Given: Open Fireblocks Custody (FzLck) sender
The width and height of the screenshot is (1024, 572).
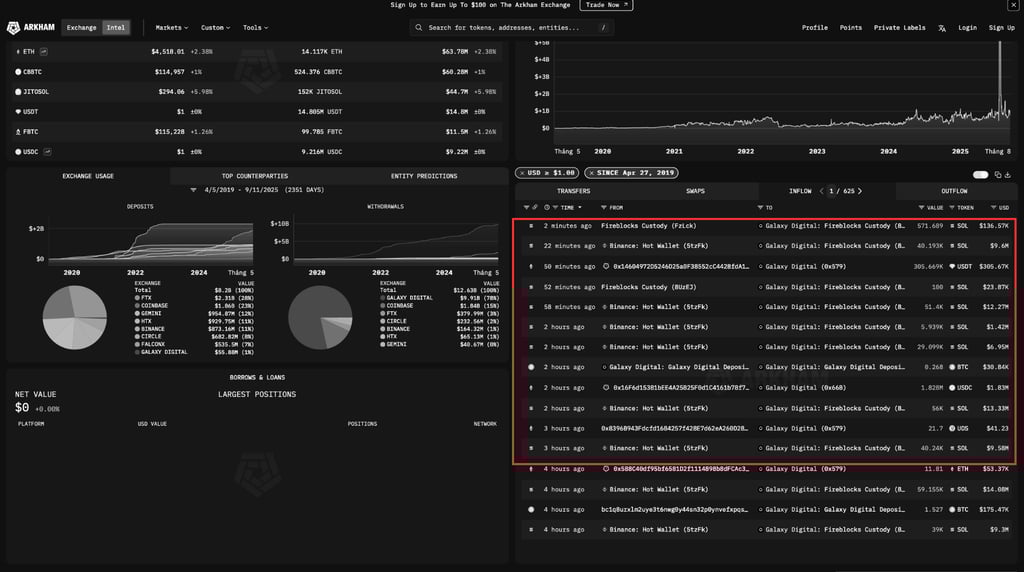Looking at the screenshot, I should click(x=648, y=226).
